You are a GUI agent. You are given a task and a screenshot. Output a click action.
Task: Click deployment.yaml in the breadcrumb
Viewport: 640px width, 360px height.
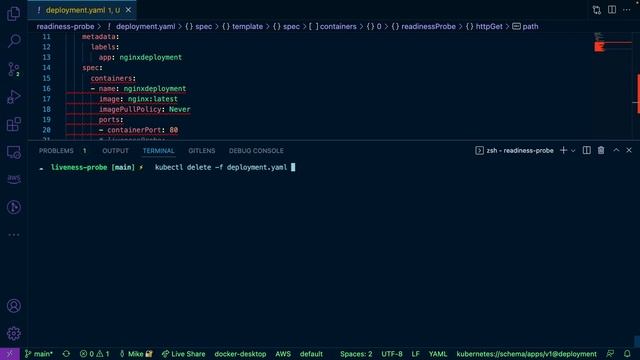[145, 27]
